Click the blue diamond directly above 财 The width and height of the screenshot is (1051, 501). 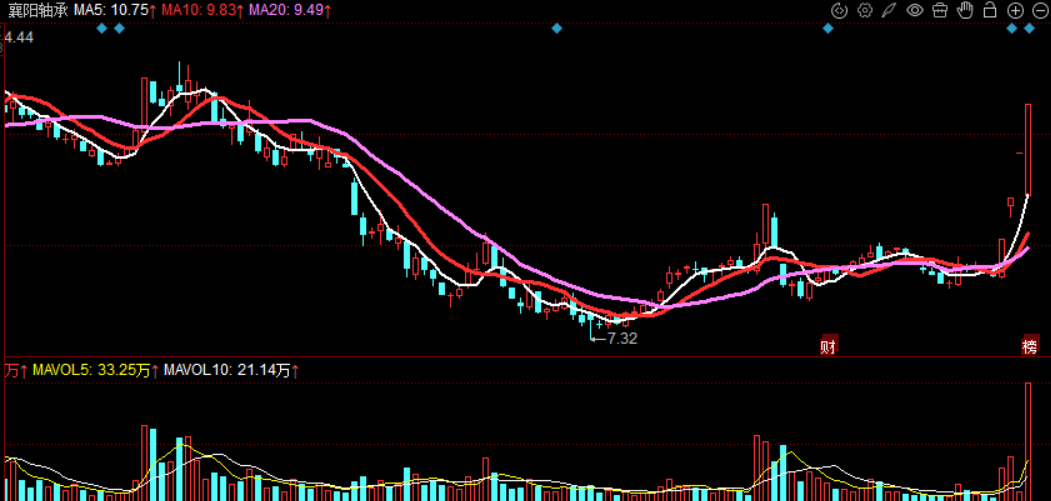(x=828, y=28)
